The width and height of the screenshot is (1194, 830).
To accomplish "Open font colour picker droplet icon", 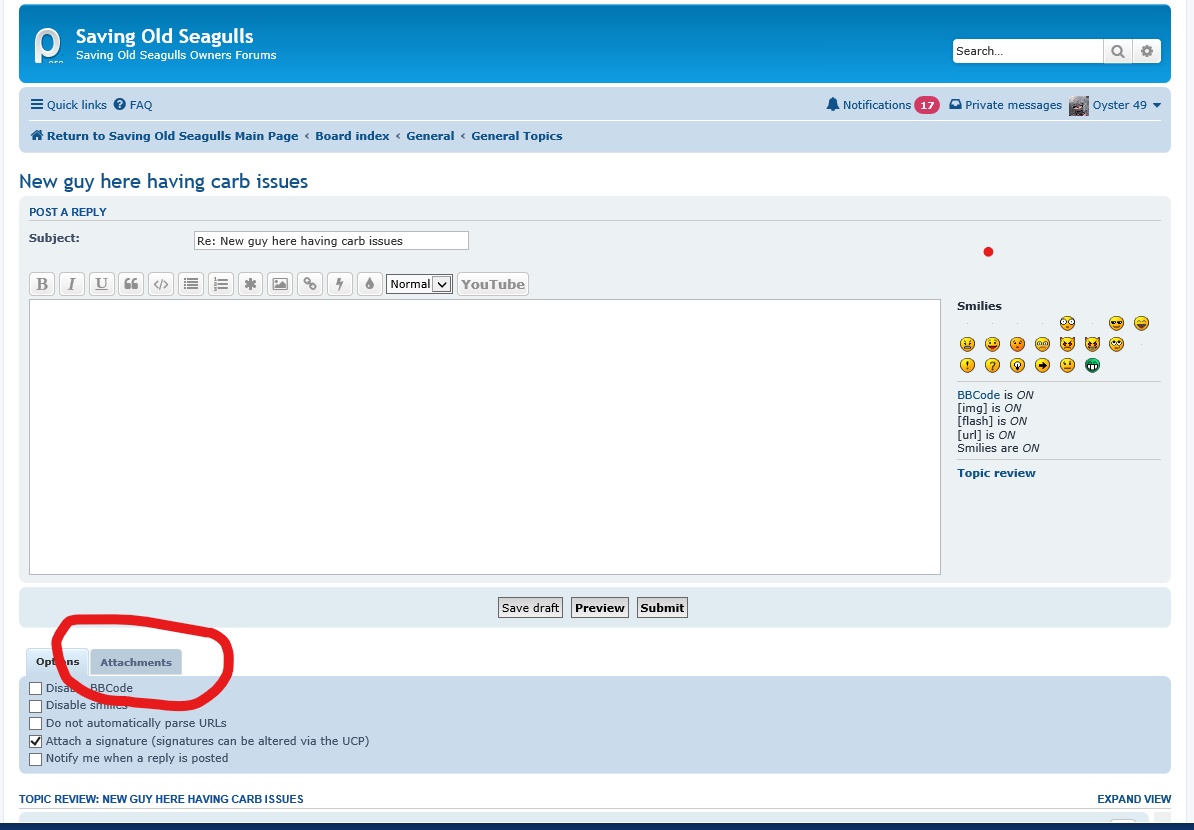I will point(369,284).
